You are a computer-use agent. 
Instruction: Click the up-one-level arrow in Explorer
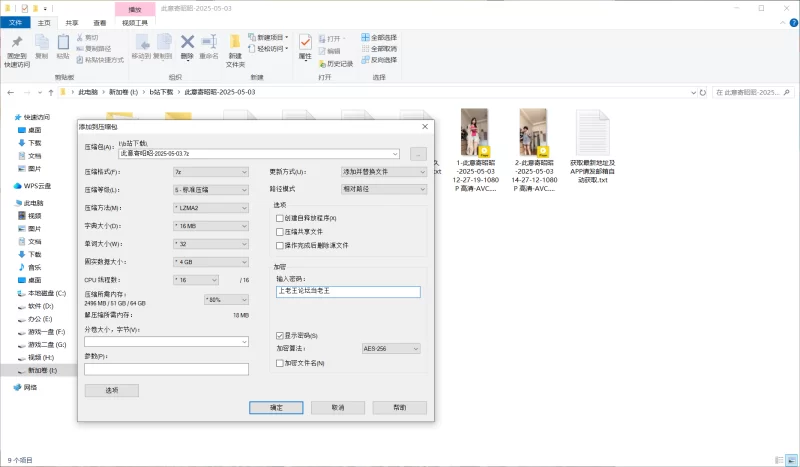(51, 92)
